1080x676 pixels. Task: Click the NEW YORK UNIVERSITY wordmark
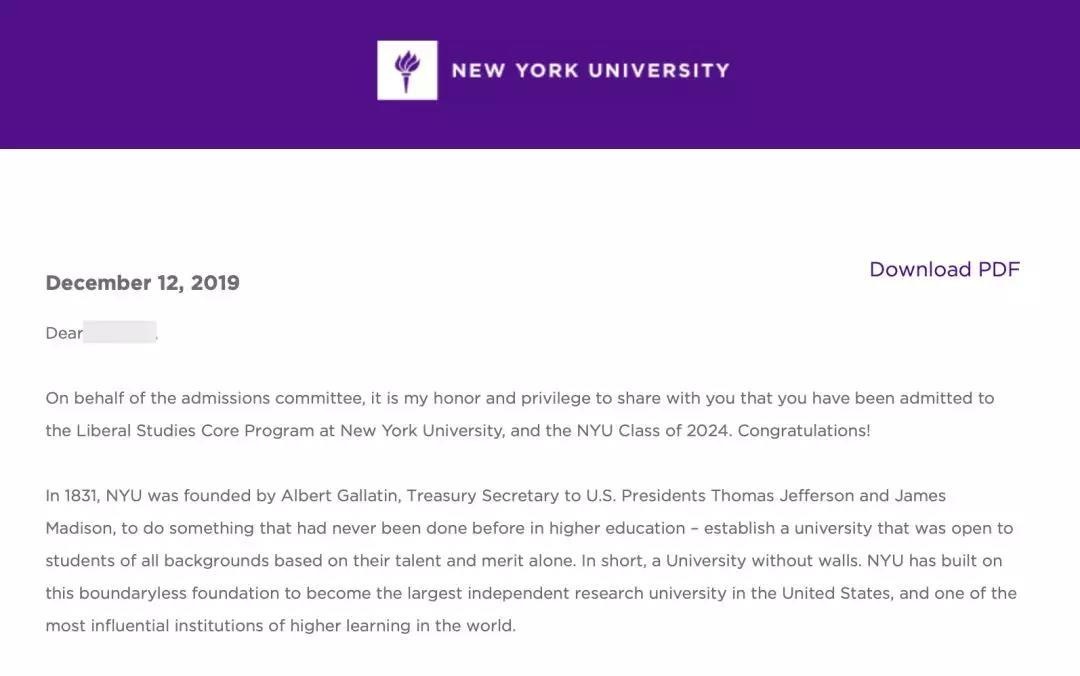[590, 71]
